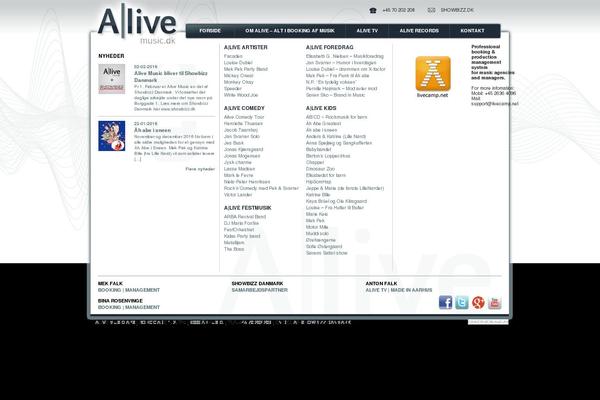Open Anders & Katrine (Lille Nørd) link
This screenshot has width=600, height=400.
[x=336, y=137]
